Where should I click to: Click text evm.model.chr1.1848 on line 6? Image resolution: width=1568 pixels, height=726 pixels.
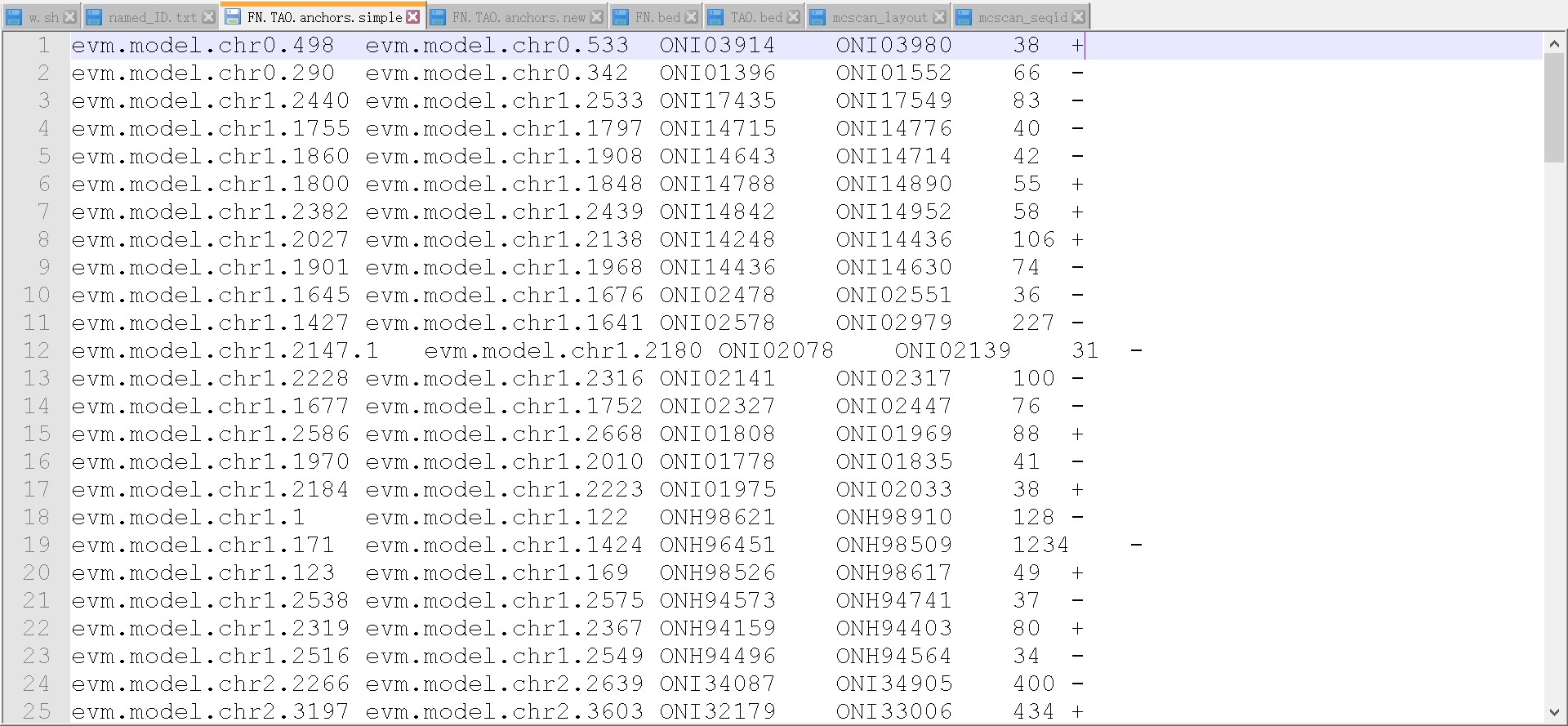coord(505,184)
